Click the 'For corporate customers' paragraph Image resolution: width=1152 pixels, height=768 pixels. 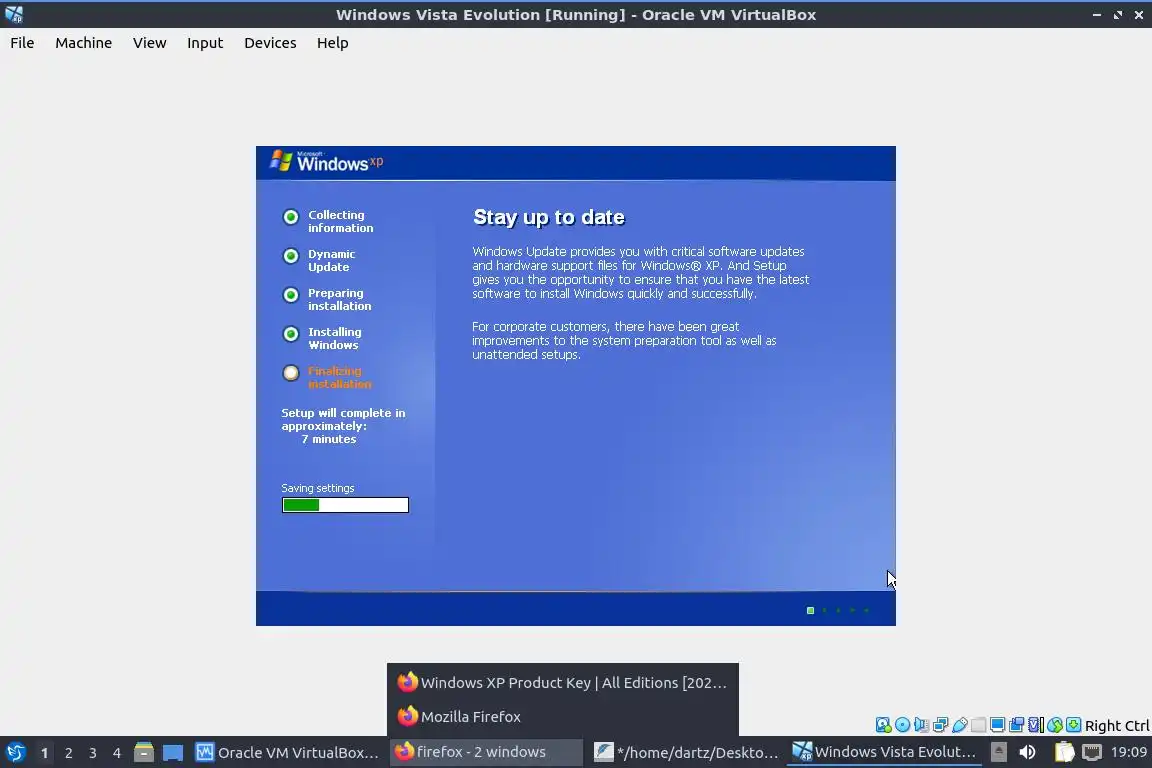tap(624, 340)
